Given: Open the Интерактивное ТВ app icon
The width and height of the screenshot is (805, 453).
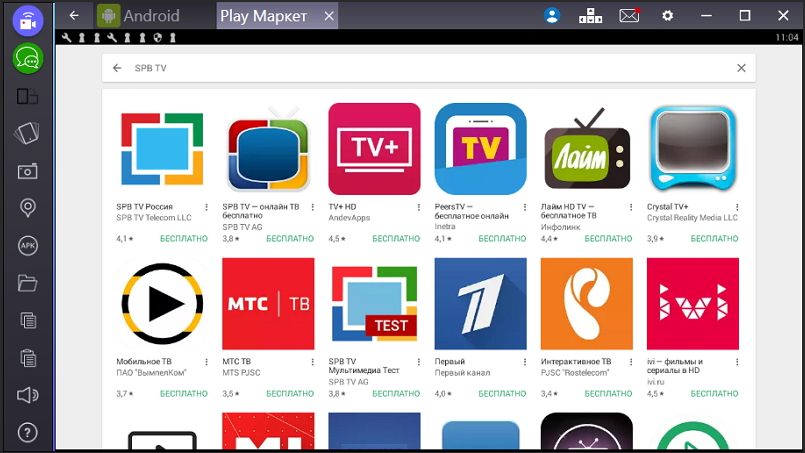Looking at the screenshot, I should 587,304.
